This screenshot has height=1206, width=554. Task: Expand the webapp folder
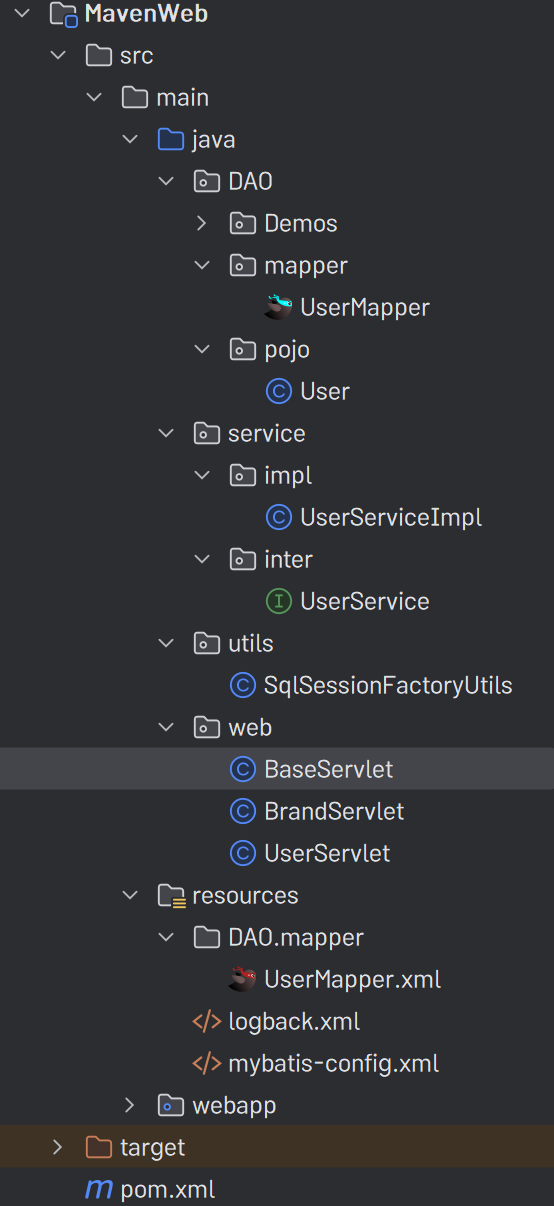pyautogui.click(x=129, y=1105)
